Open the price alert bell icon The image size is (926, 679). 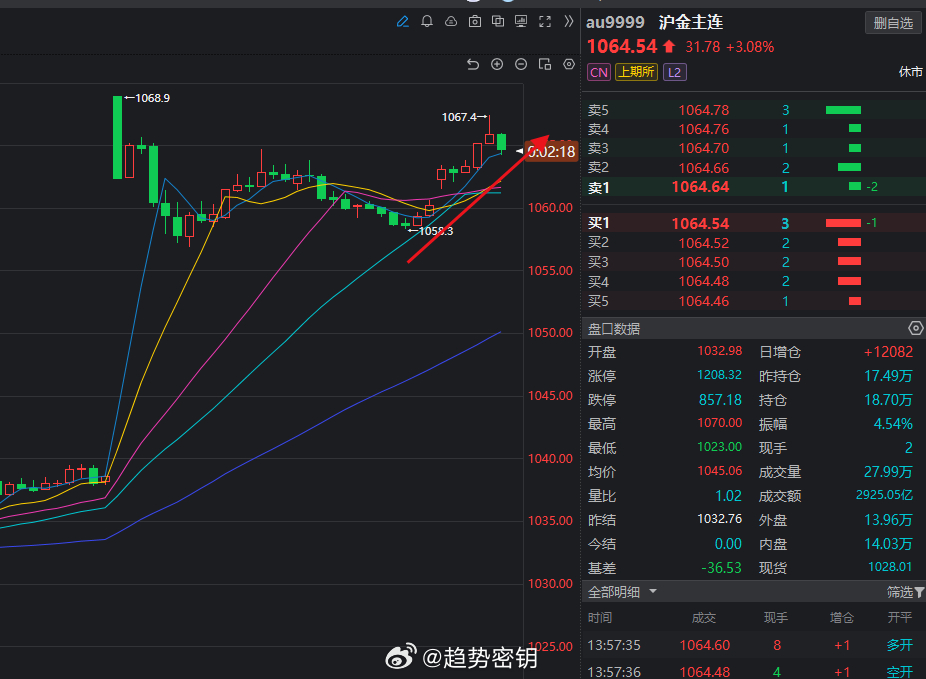(x=427, y=21)
